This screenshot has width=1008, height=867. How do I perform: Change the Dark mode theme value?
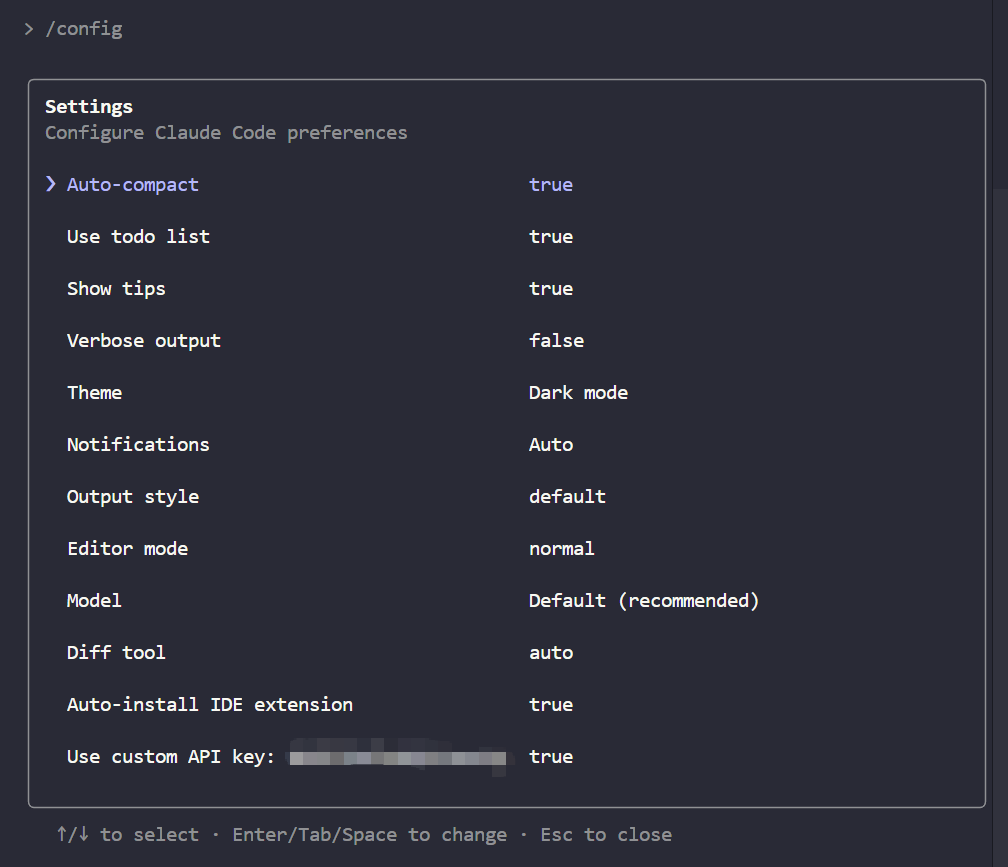tap(578, 393)
